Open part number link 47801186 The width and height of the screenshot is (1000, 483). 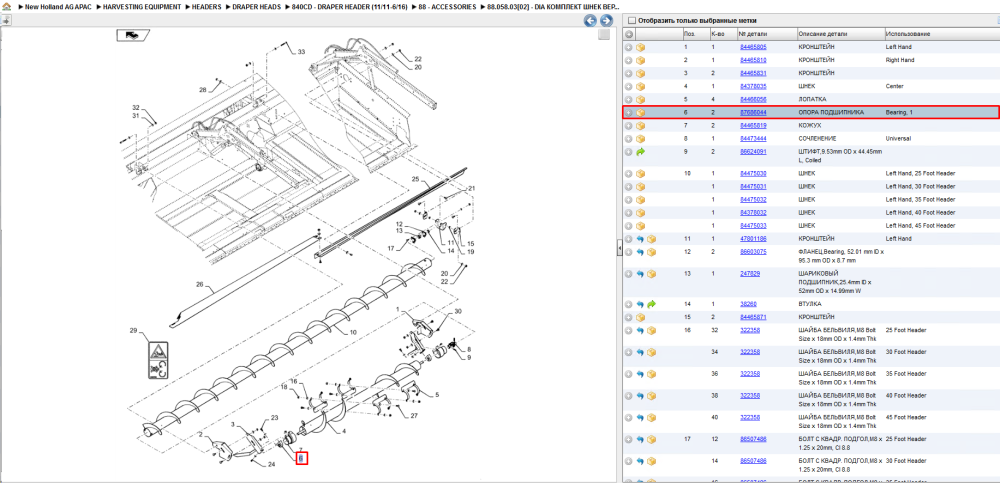tap(753, 239)
